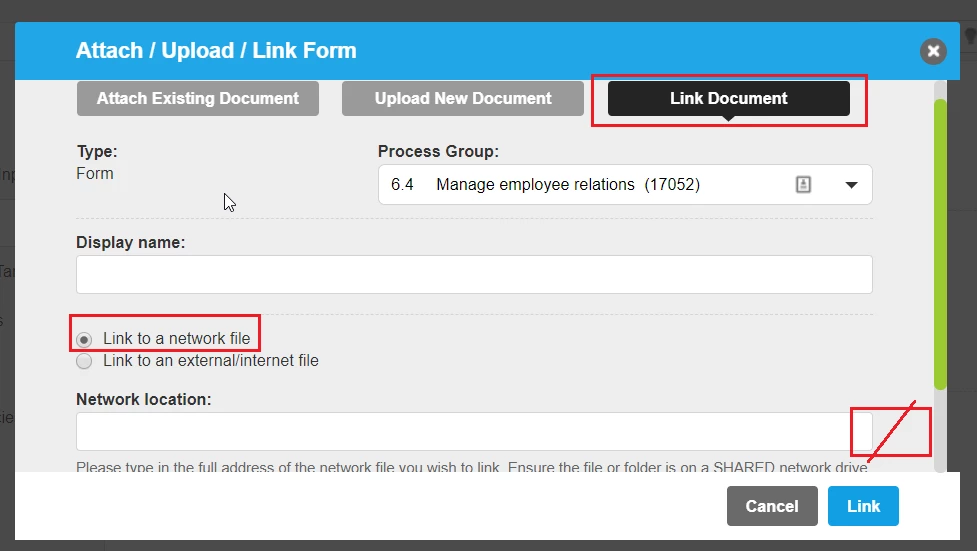The width and height of the screenshot is (977, 551).
Task: Click the process group badge icon
Action: point(803,184)
